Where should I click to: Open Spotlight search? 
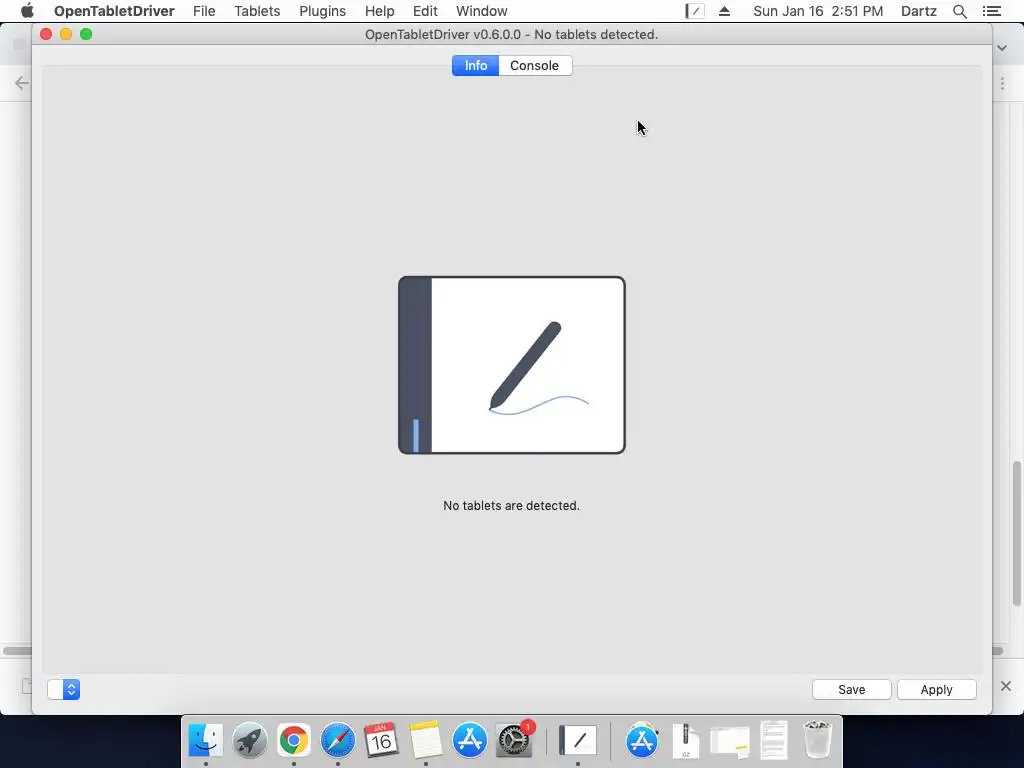(x=959, y=11)
